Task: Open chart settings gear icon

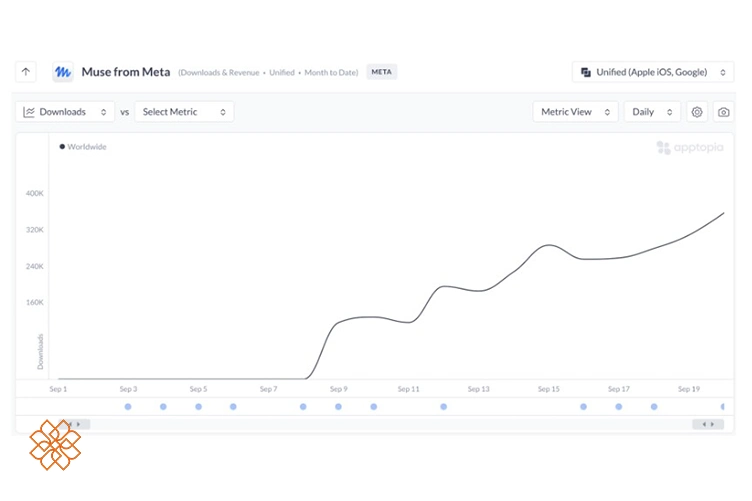Action: (697, 112)
